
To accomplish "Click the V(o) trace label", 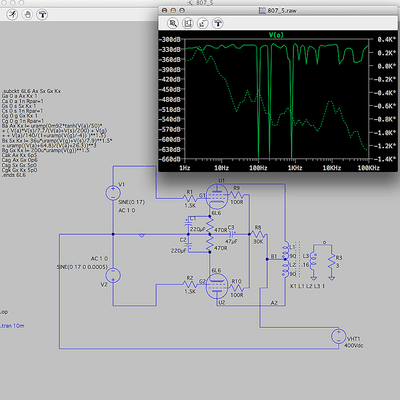I will coord(276,35).
